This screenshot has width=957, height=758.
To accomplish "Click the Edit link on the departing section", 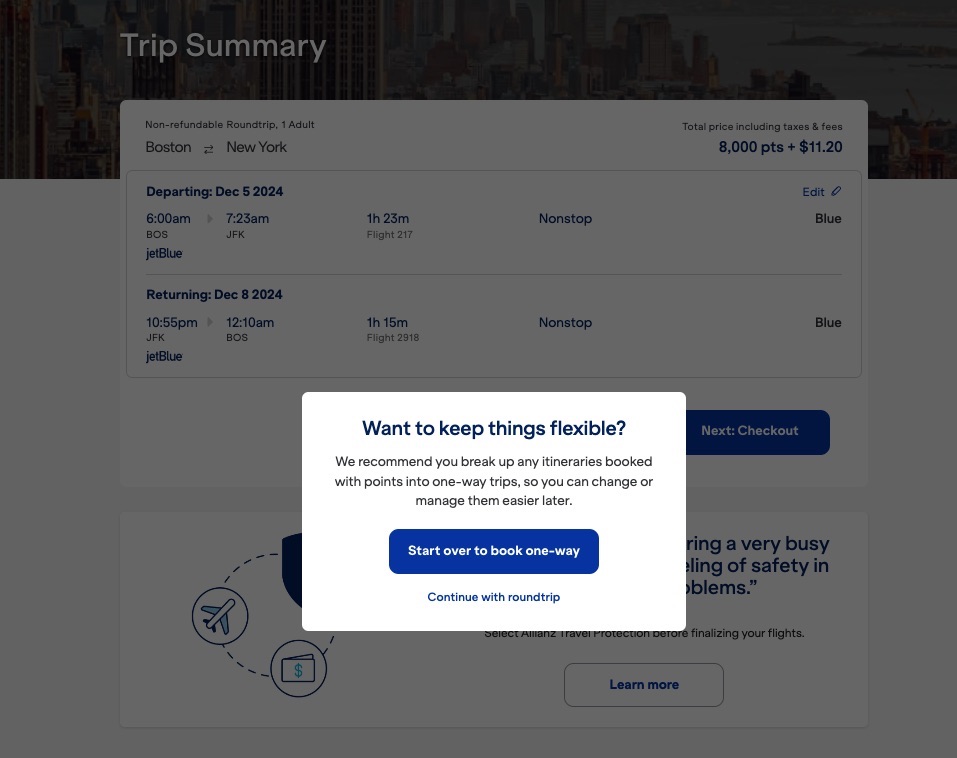I will [x=813, y=191].
